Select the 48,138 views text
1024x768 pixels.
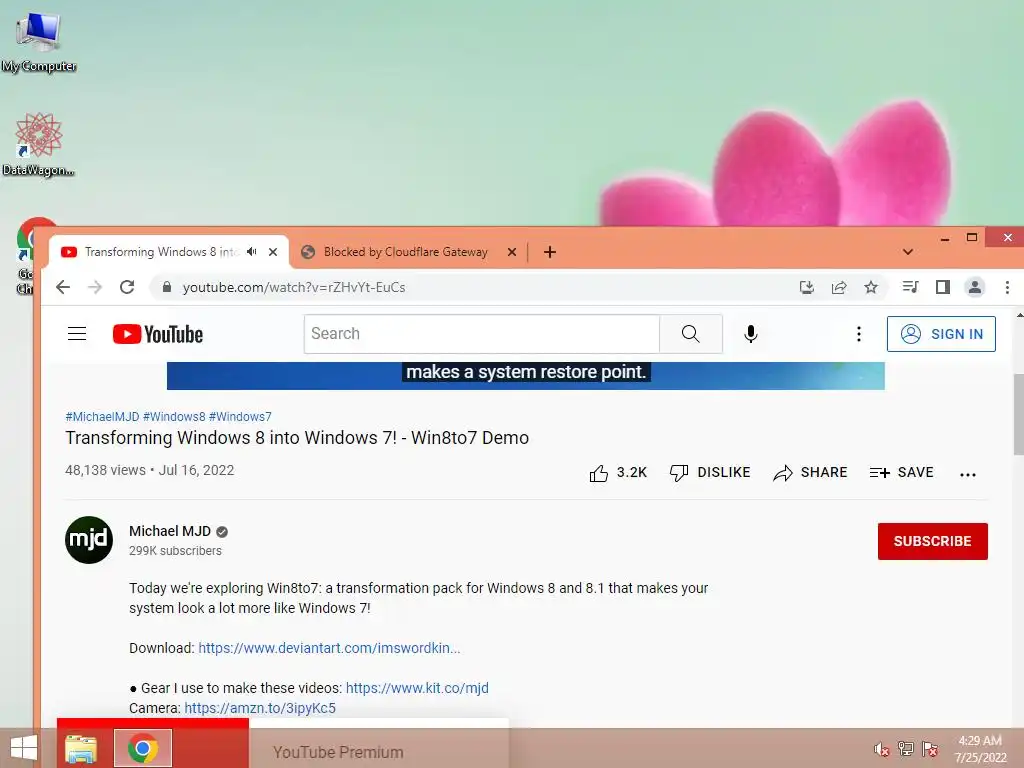[x=105, y=470]
